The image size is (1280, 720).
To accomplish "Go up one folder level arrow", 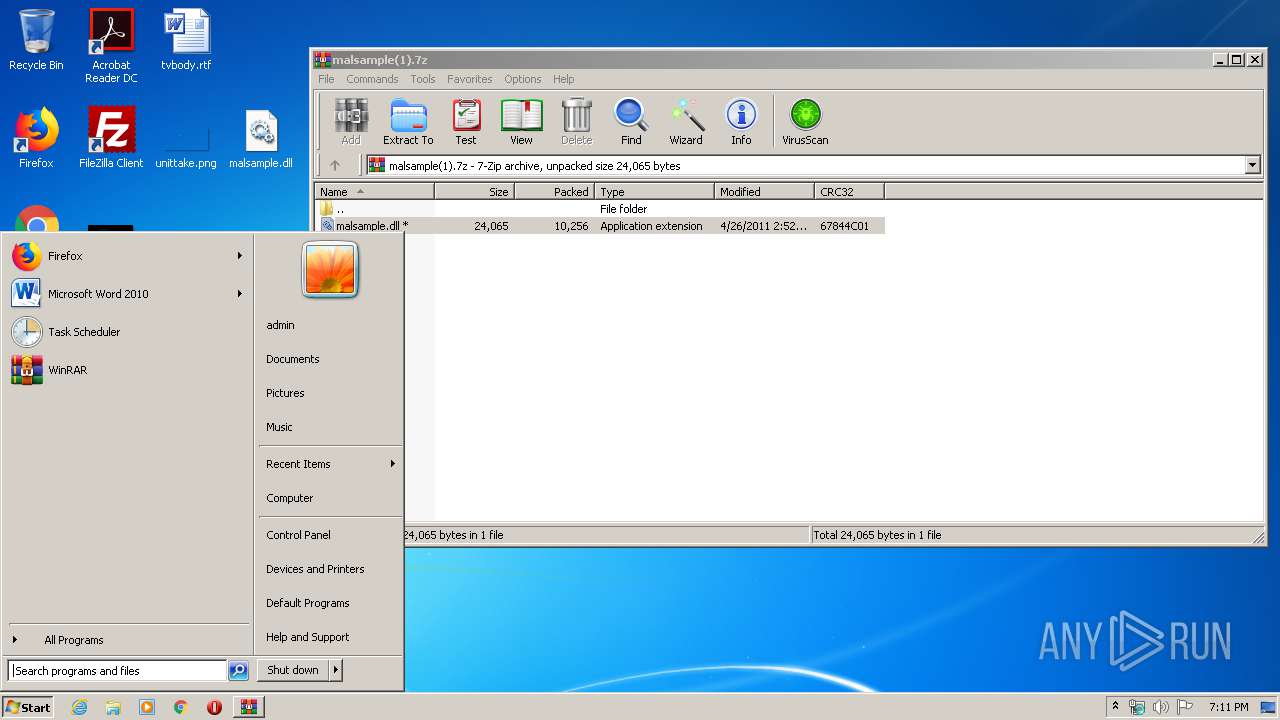I will 335,166.
